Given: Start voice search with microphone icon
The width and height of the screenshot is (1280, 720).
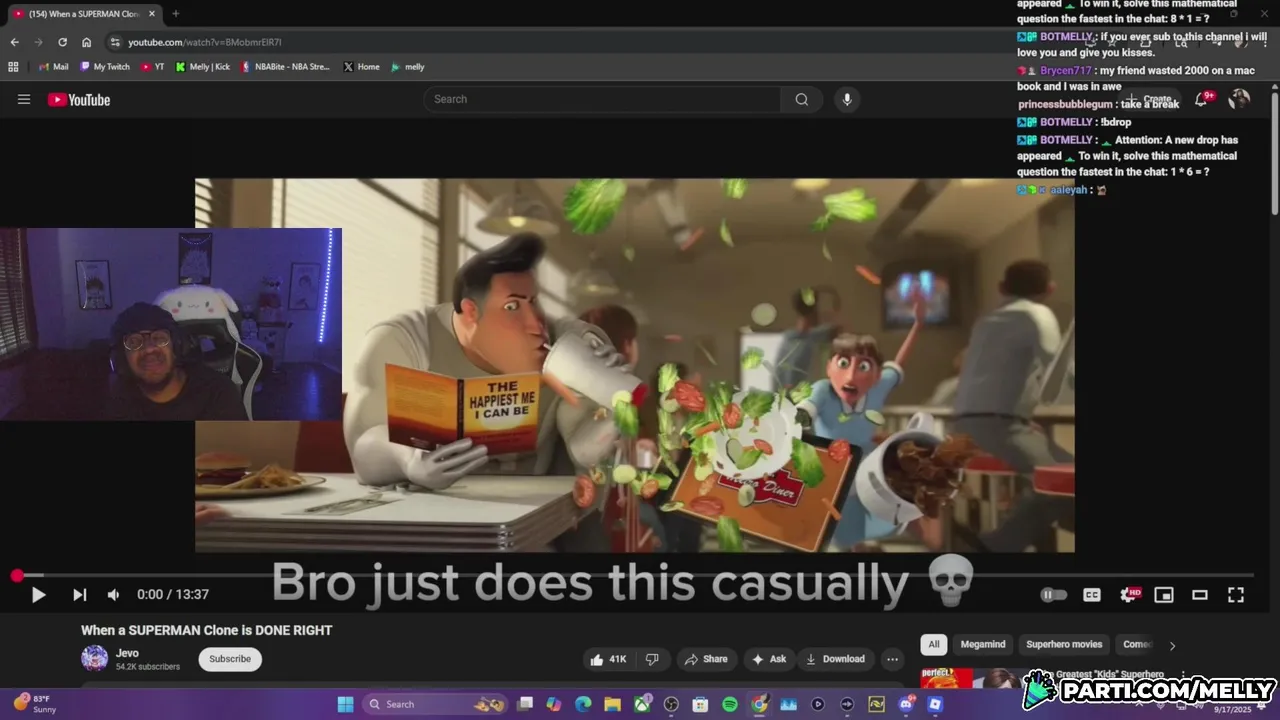Looking at the screenshot, I should click(x=847, y=99).
